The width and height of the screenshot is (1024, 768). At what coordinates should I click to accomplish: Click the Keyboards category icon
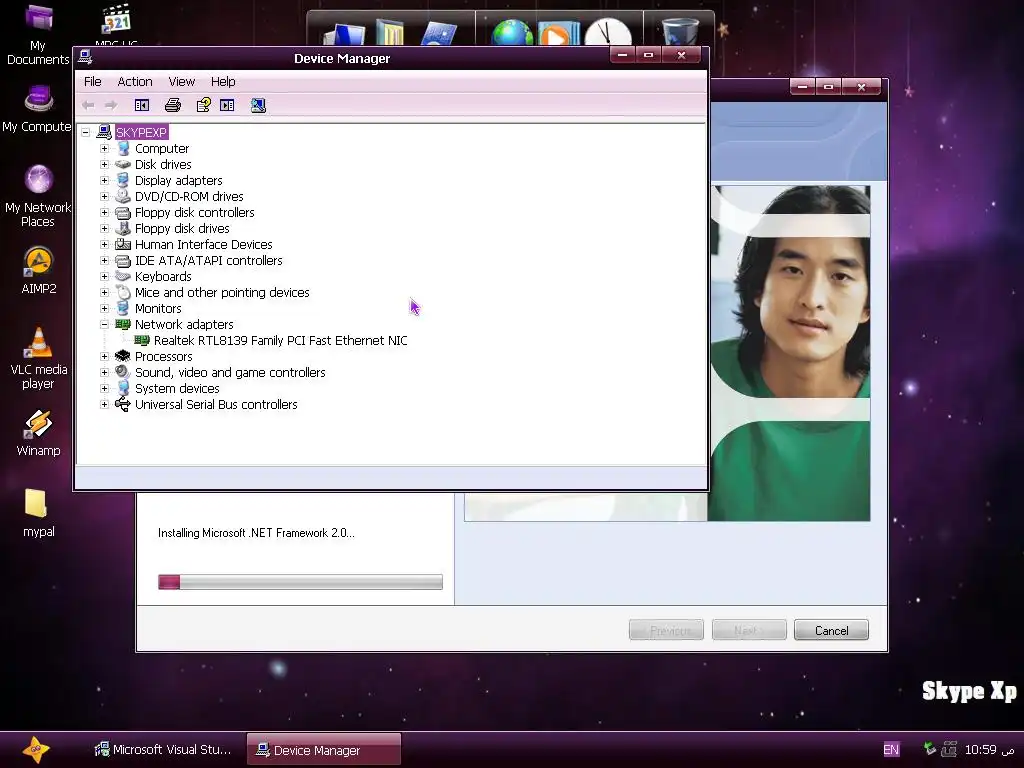coord(123,276)
